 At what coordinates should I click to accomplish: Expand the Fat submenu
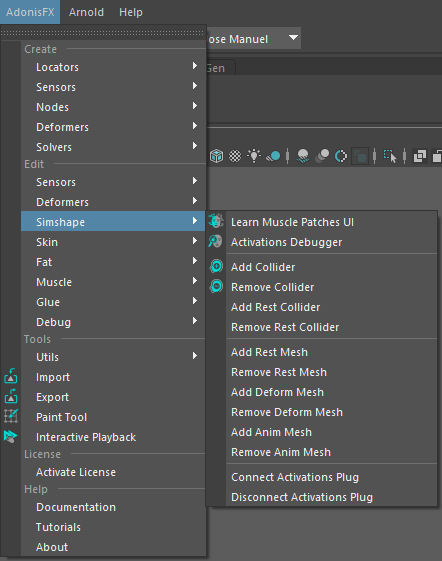[113, 262]
